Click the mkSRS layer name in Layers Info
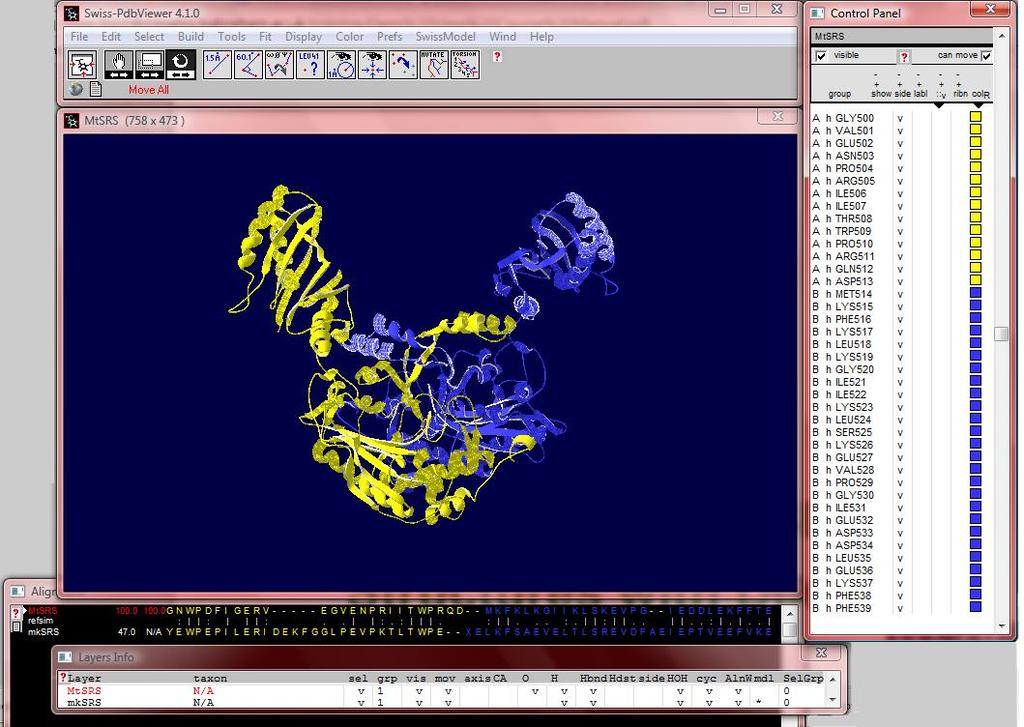 coord(84,703)
